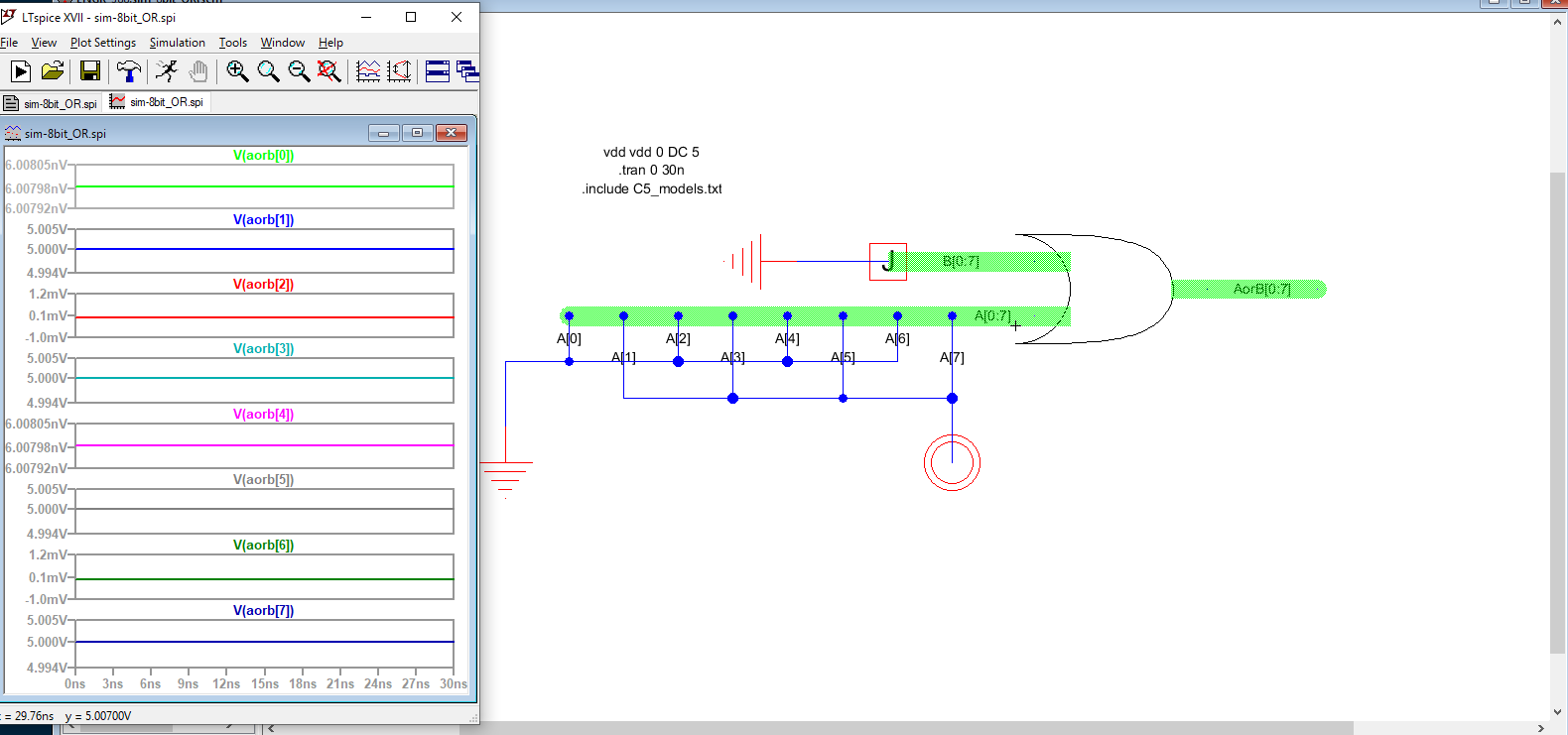1568x735 pixels.
Task: Save the file with the floppy disk icon
Action: [90, 71]
